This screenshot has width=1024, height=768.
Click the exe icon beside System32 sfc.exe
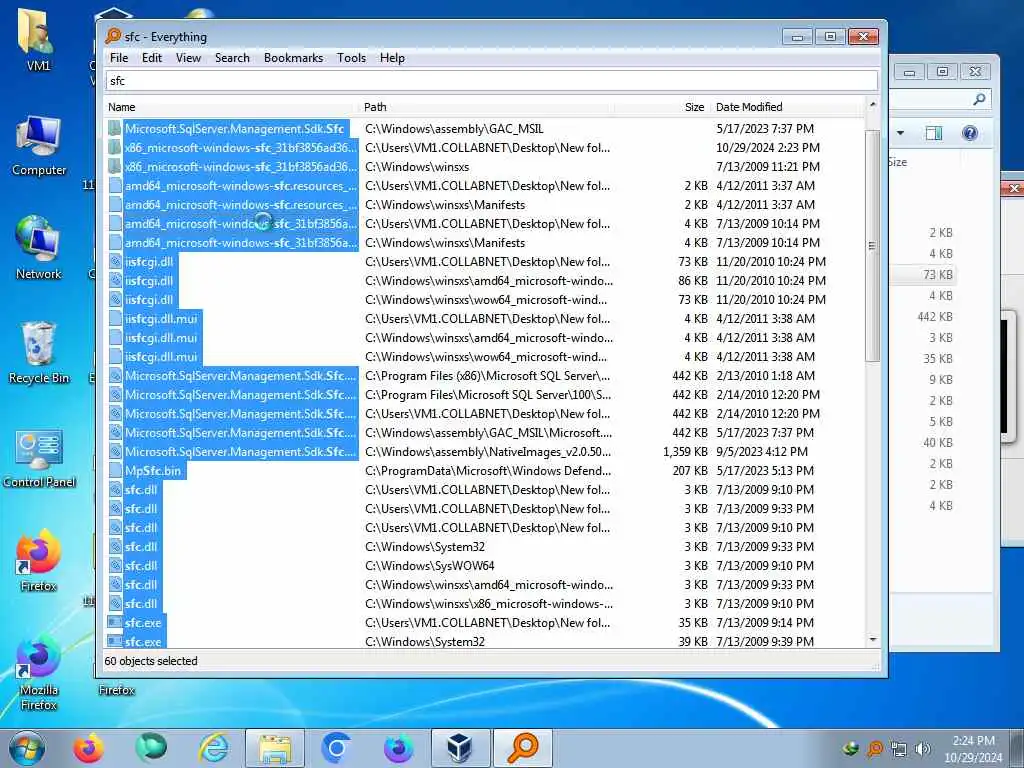pos(115,641)
